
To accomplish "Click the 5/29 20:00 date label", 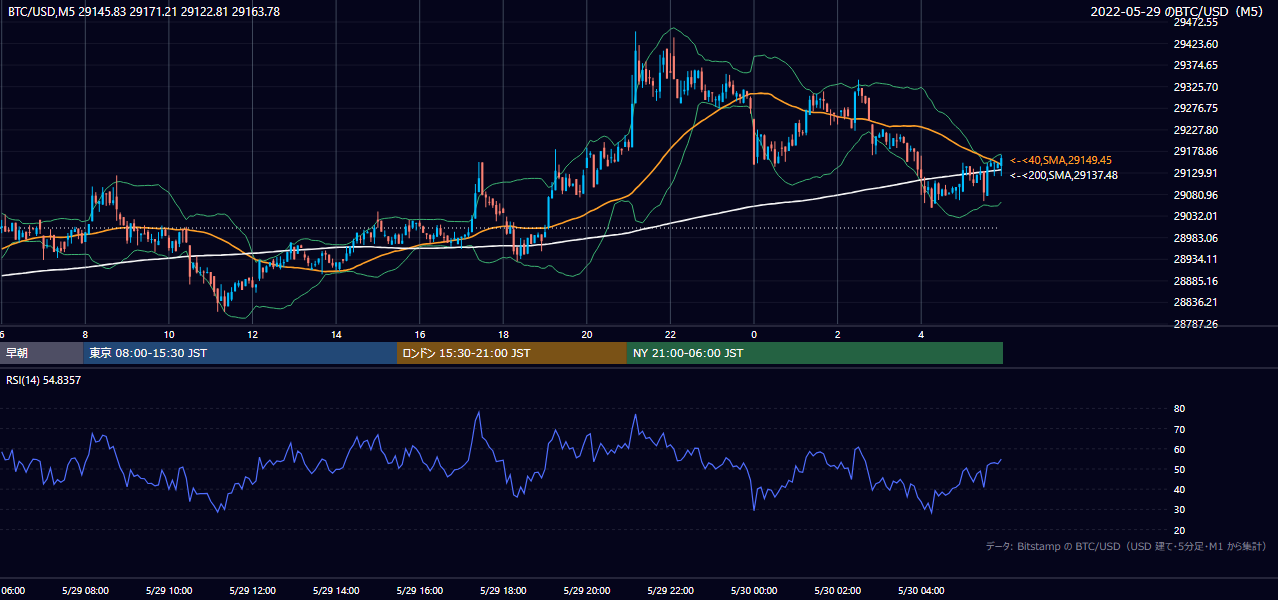I will 587,590.
